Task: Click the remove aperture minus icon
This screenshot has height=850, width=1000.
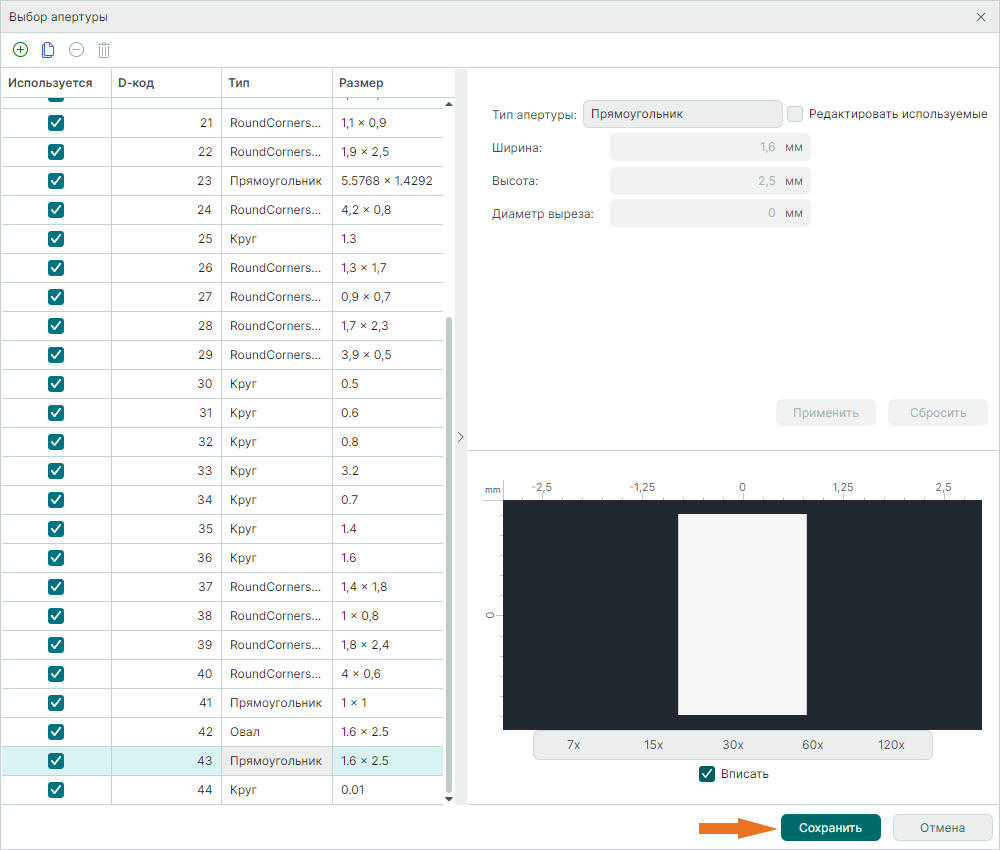Action: (76, 50)
